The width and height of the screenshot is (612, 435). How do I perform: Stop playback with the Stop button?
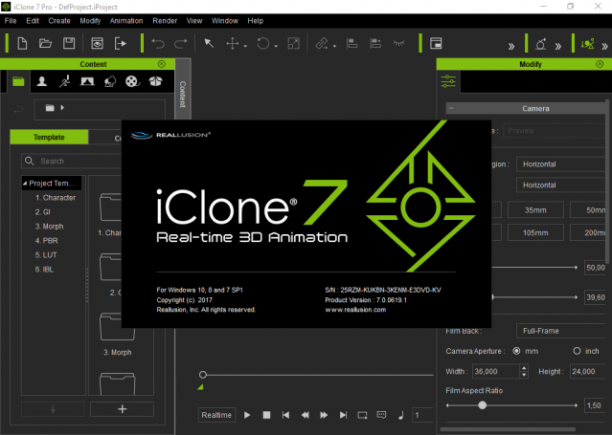tap(267, 415)
